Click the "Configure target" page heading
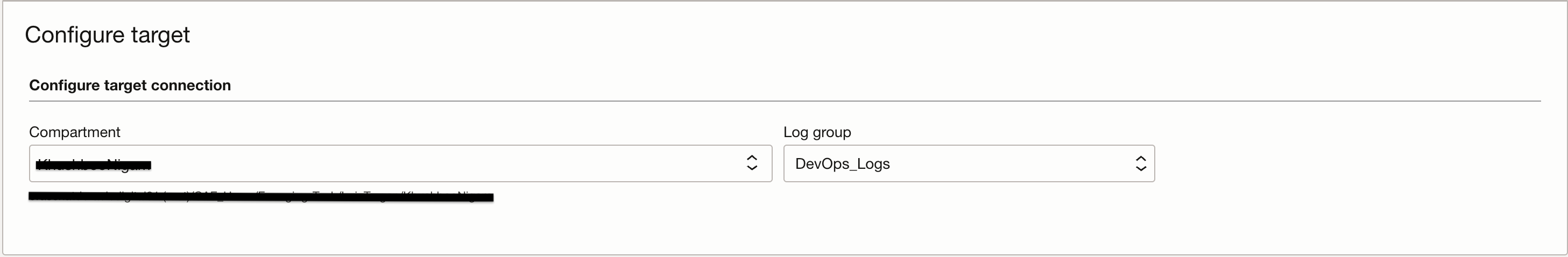 [107, 35]
